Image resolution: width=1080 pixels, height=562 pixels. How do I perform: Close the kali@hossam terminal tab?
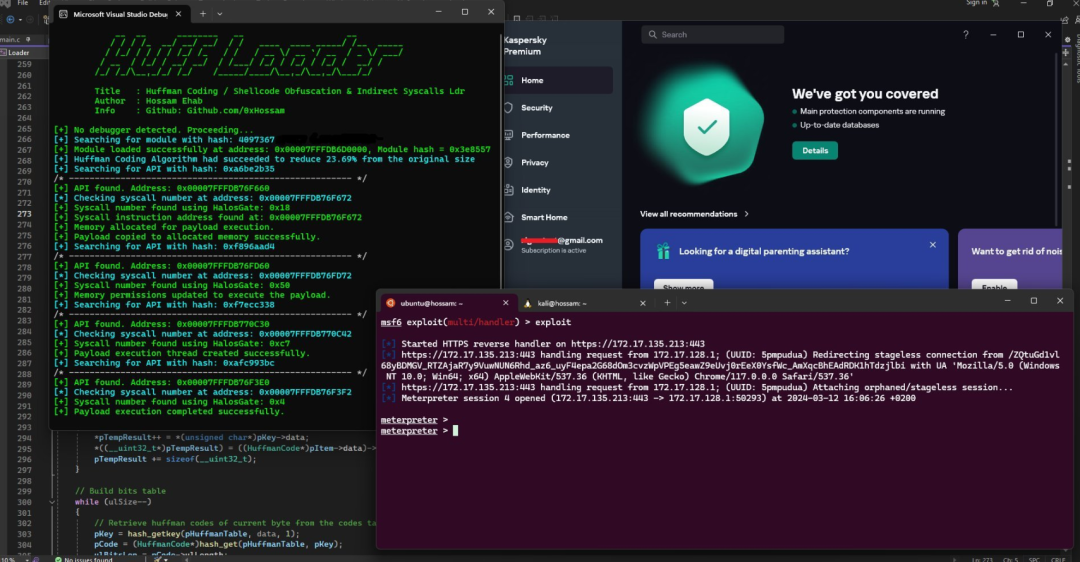tap(643, 303)
